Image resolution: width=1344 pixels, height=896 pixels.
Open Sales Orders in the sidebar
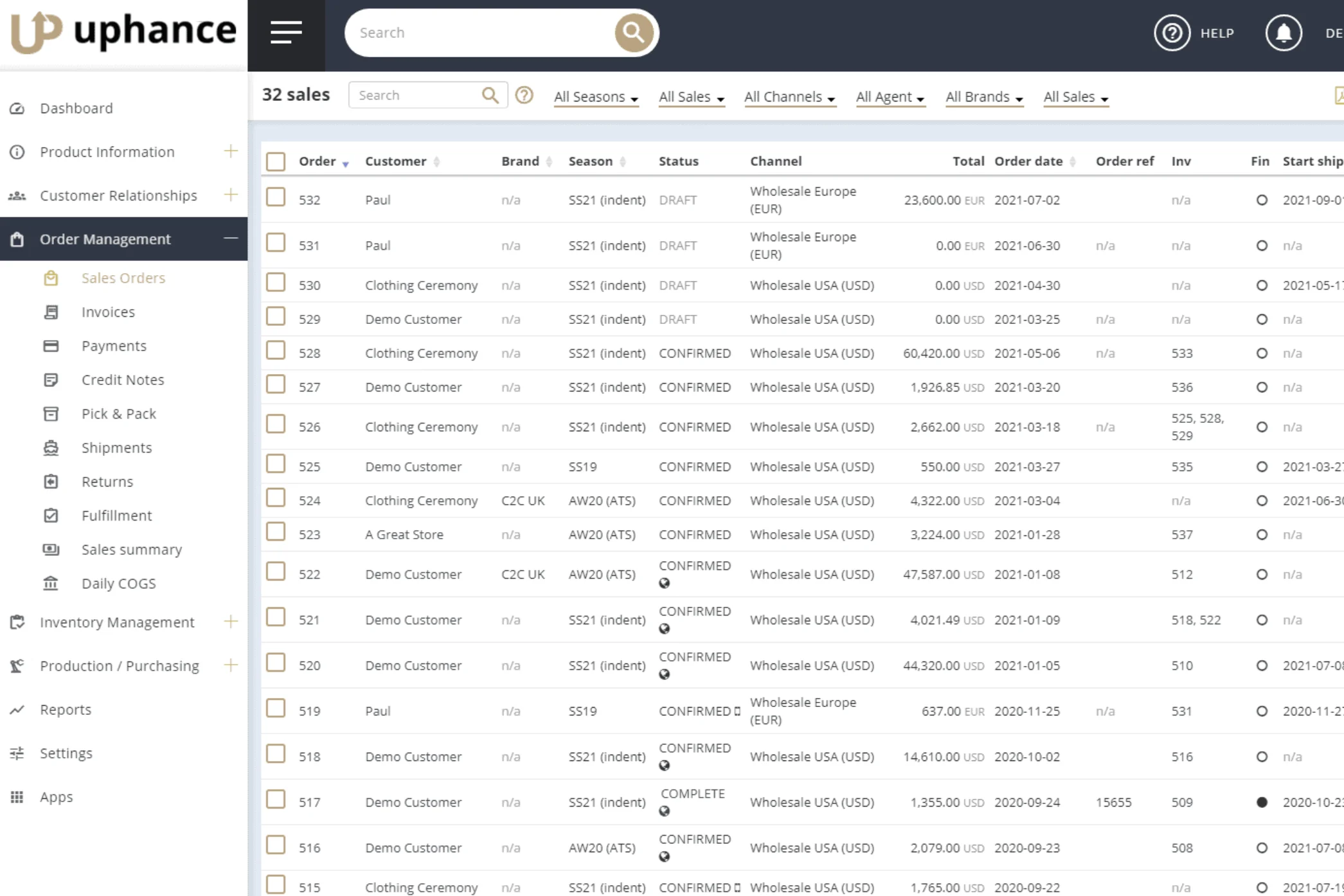123,278
